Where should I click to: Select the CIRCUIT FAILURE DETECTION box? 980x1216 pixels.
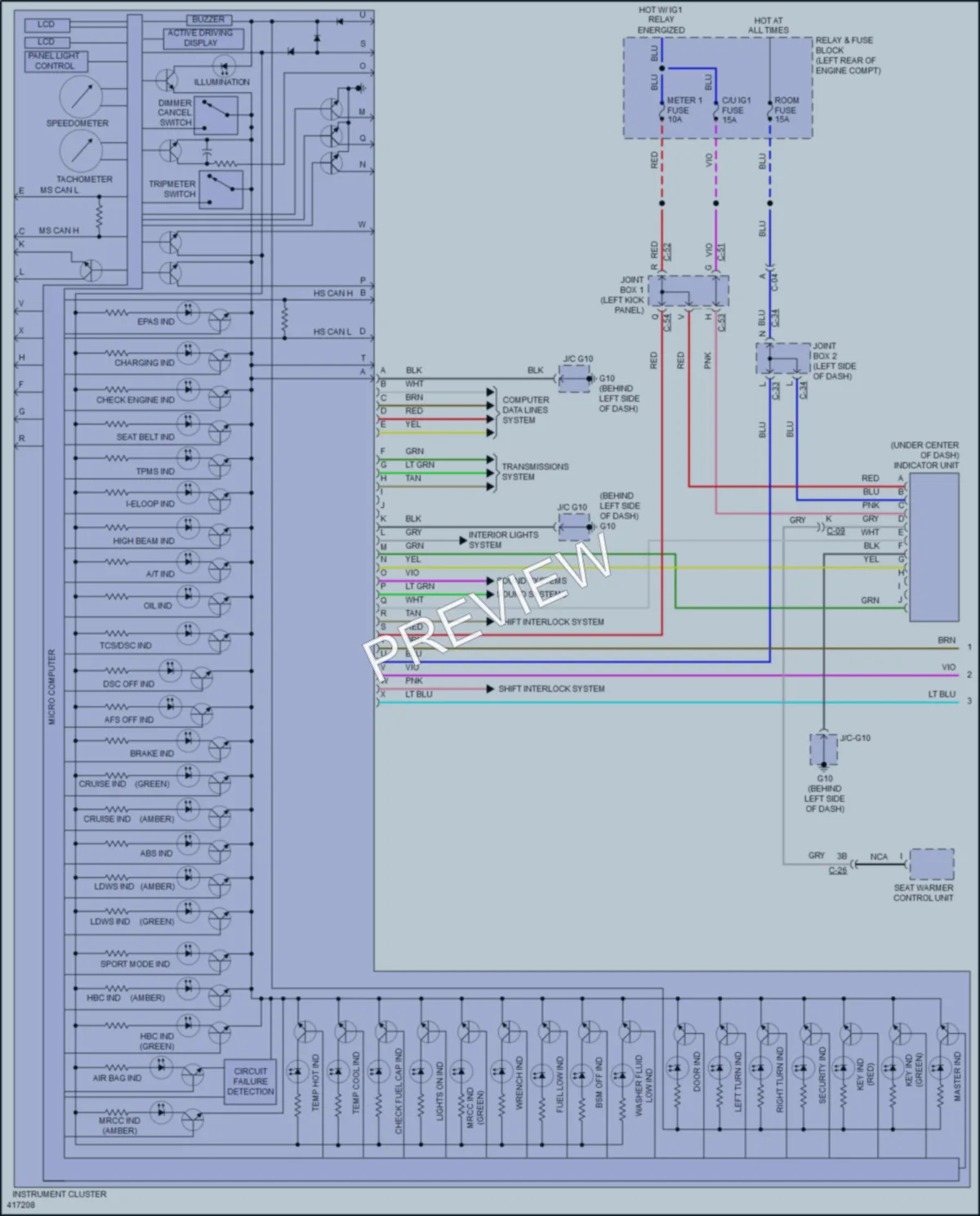[x=251, y=1081]
